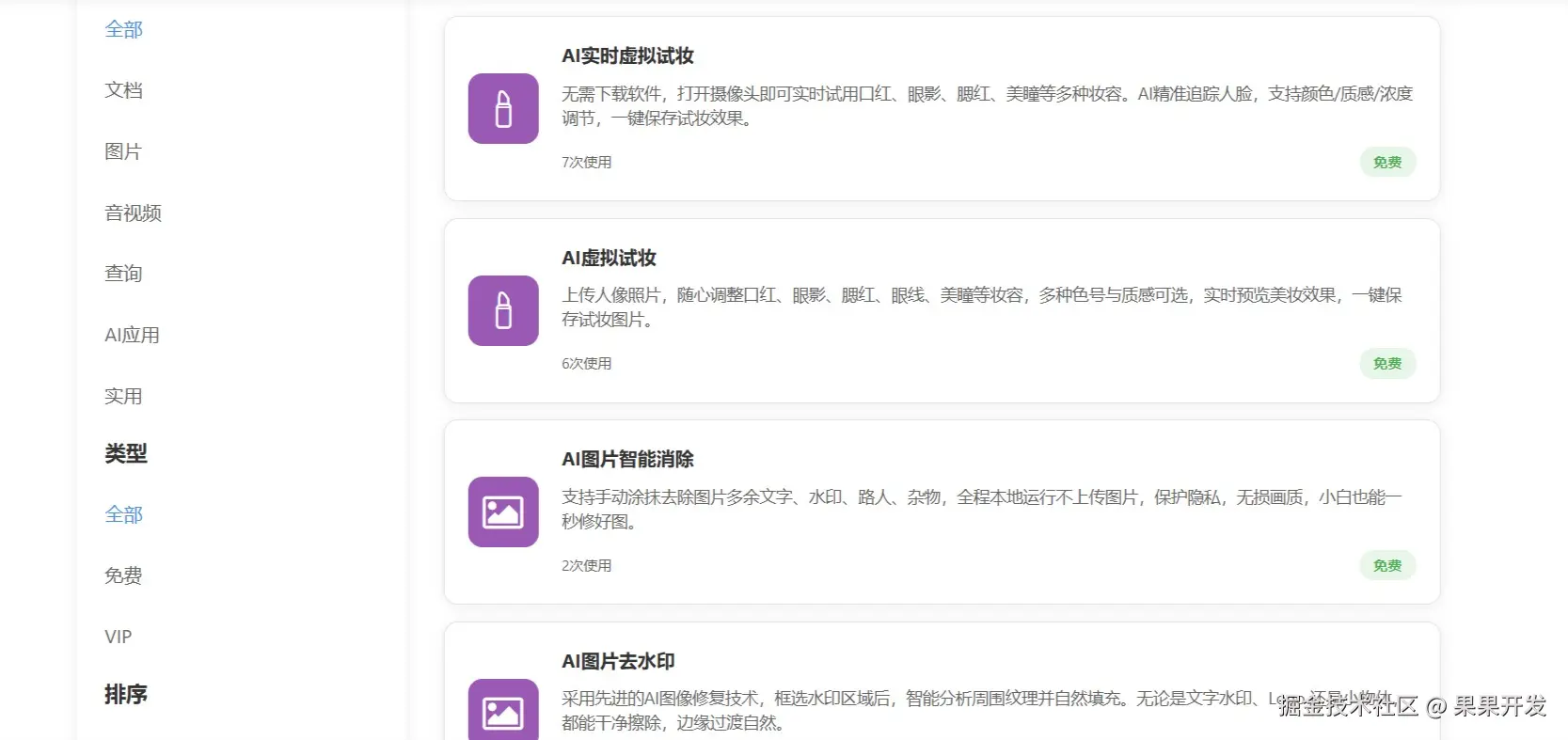Viewport: 1568px width, 740px height.
Task: Filter tools by 图片 category
Action: coord(123,151)
